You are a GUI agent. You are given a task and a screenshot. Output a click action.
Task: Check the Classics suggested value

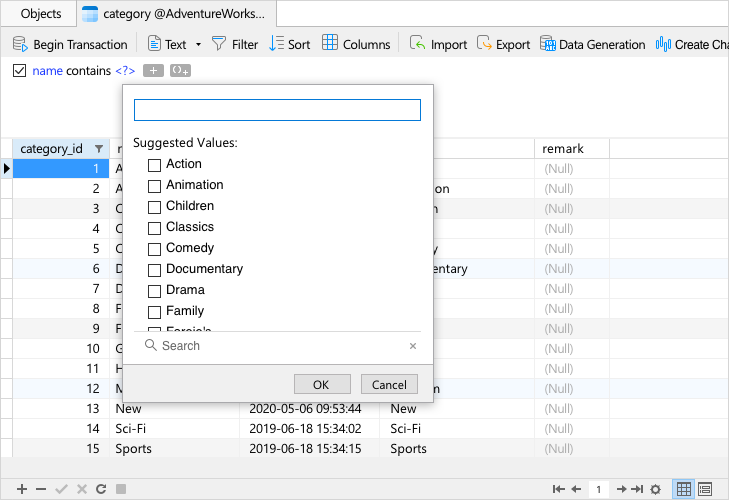pyautogui.click(x=154, y=227)
